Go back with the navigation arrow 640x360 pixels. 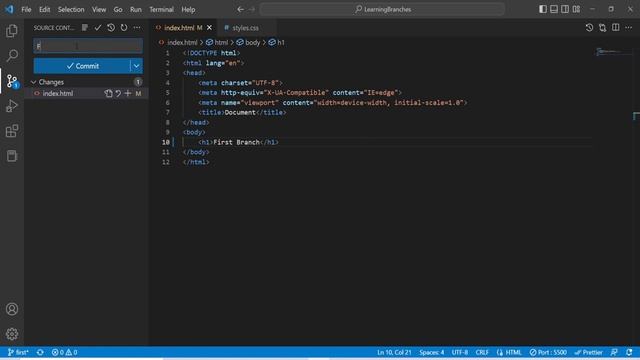click(240, 9)
